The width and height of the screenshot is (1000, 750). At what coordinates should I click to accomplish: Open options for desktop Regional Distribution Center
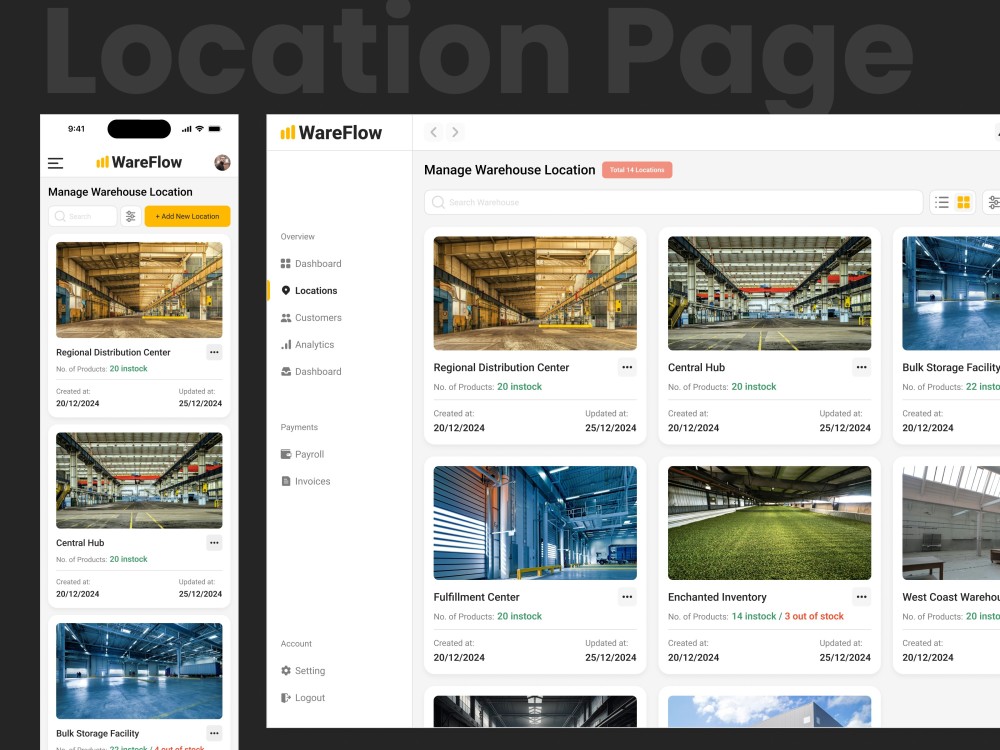627,367
